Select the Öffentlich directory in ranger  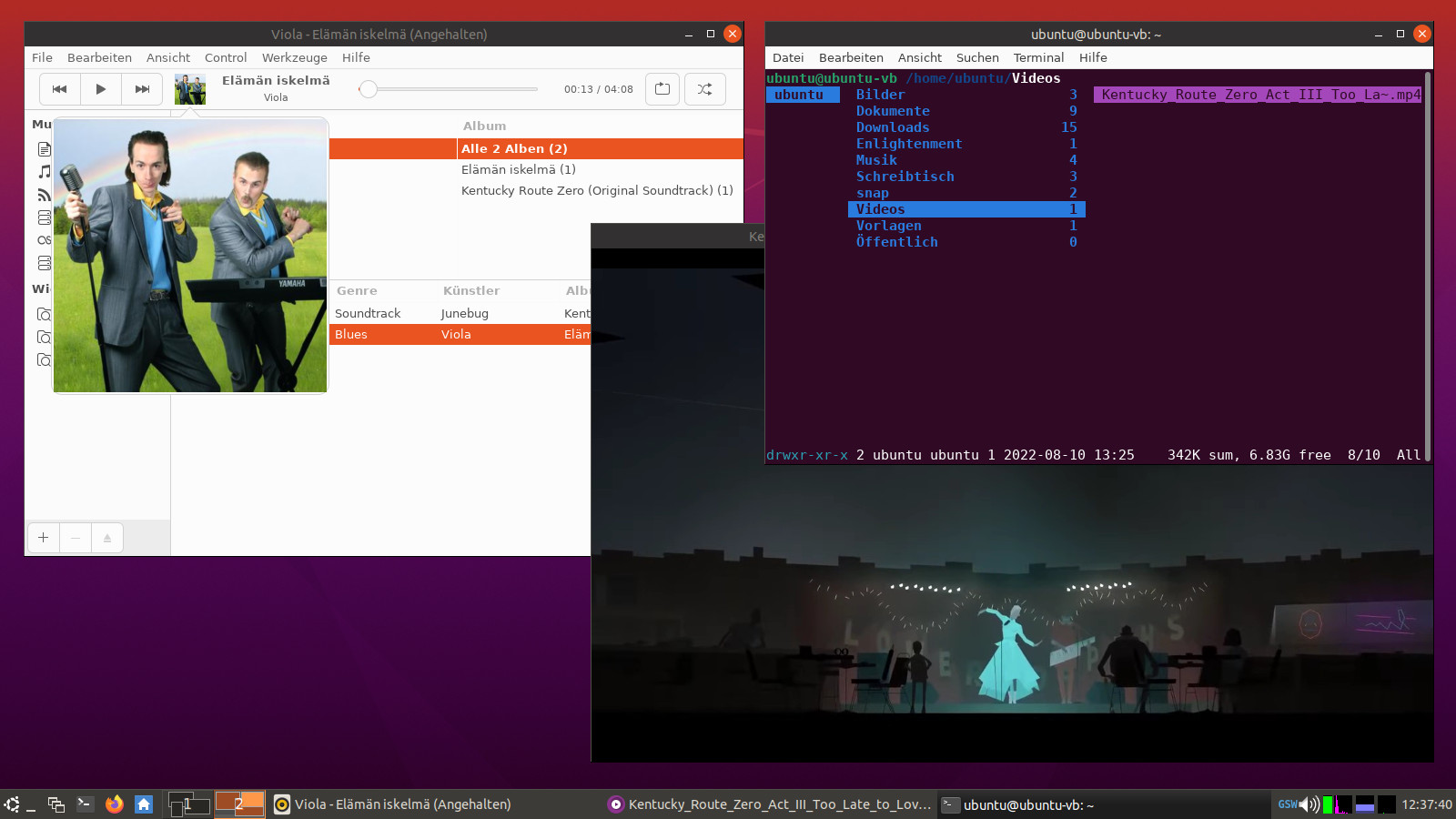tap(966, 242)
